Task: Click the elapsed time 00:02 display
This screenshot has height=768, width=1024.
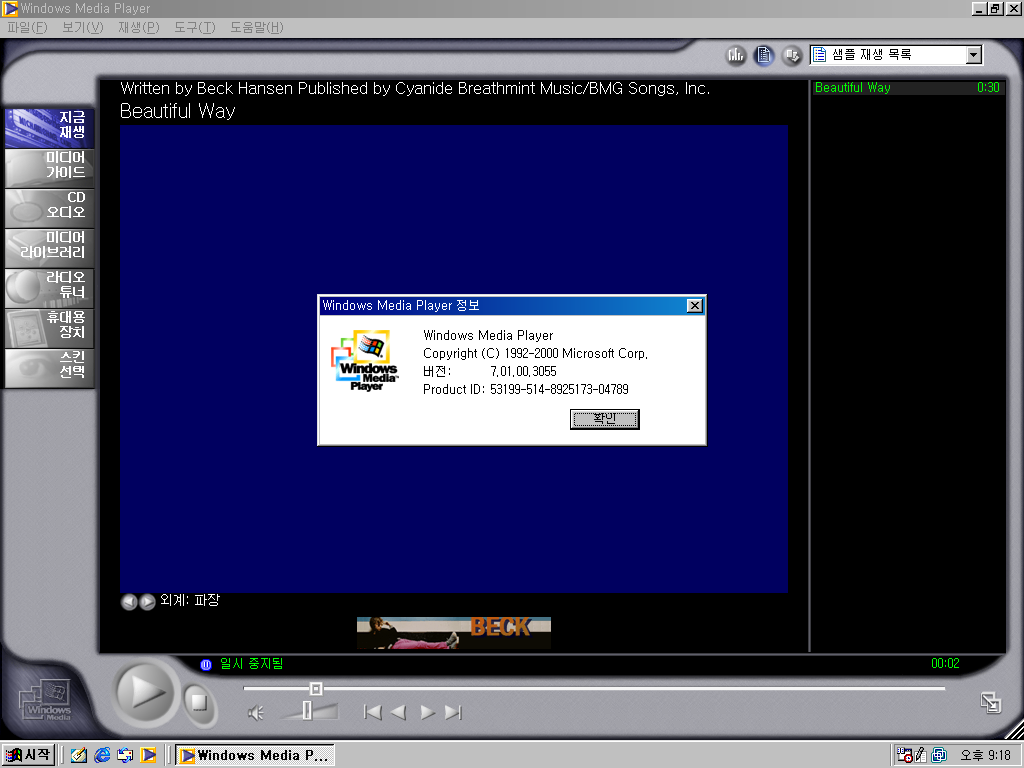Action: click(945, 664)
